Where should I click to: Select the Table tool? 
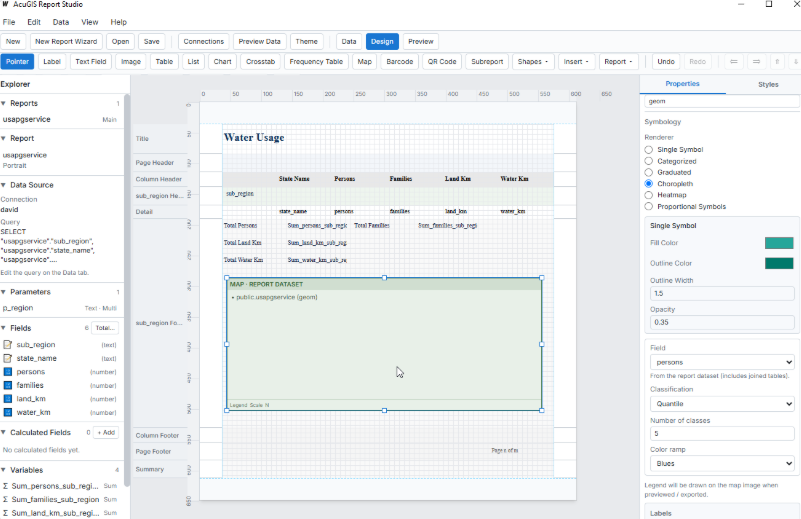[164, 61]
